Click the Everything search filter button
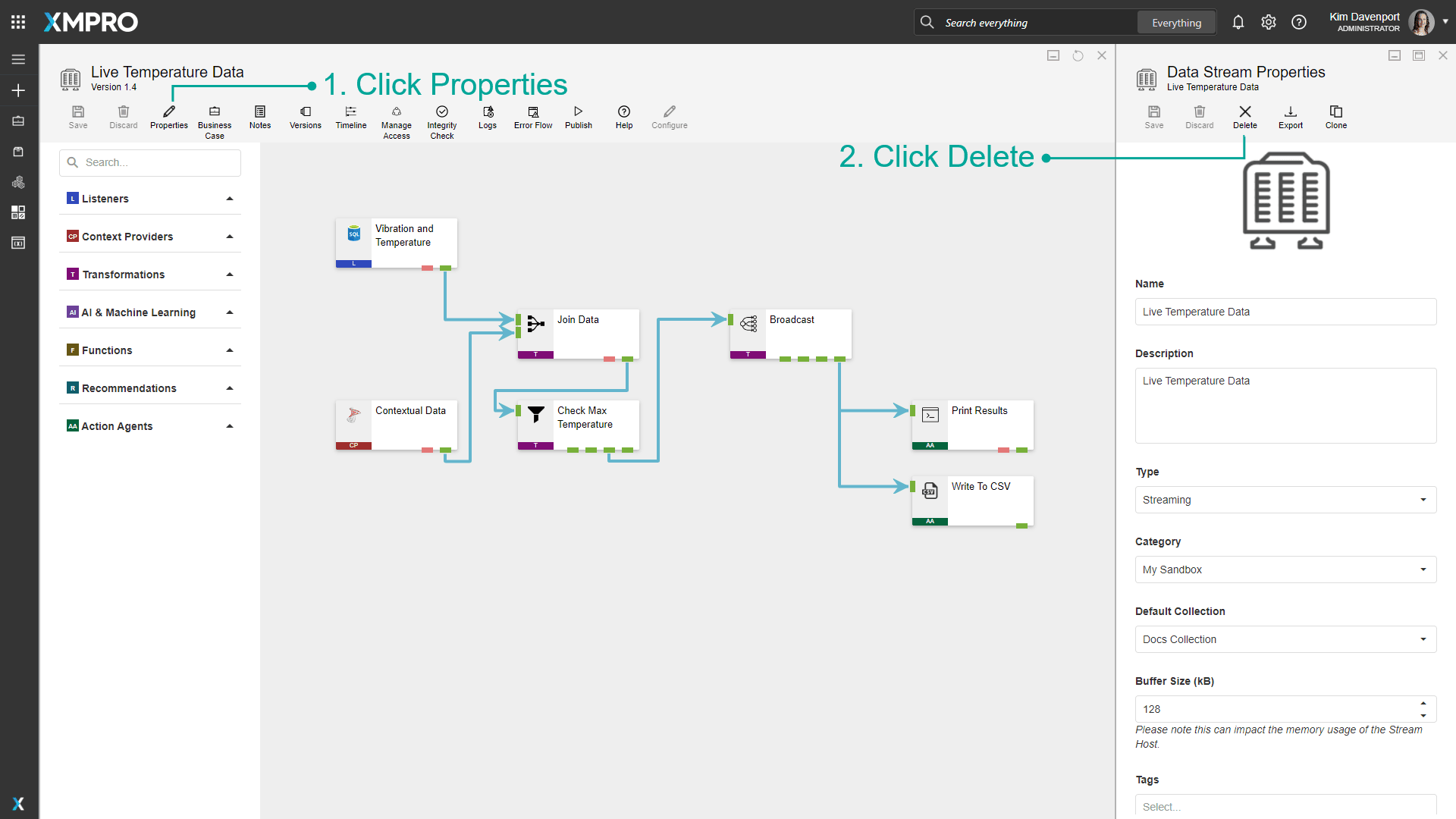Screen dimensions: 1456x819 pyautogui.click(x=1176, y=23)
